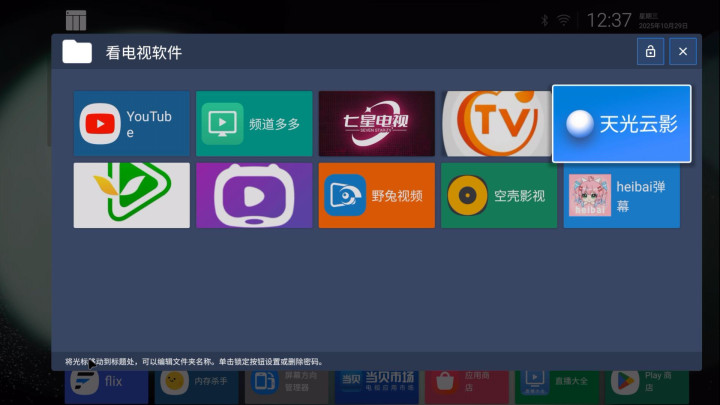The height and width of the screenshot is (405, 720).
Task: Launch the heibai弹幕 app
Action: [x=622, y=195]
